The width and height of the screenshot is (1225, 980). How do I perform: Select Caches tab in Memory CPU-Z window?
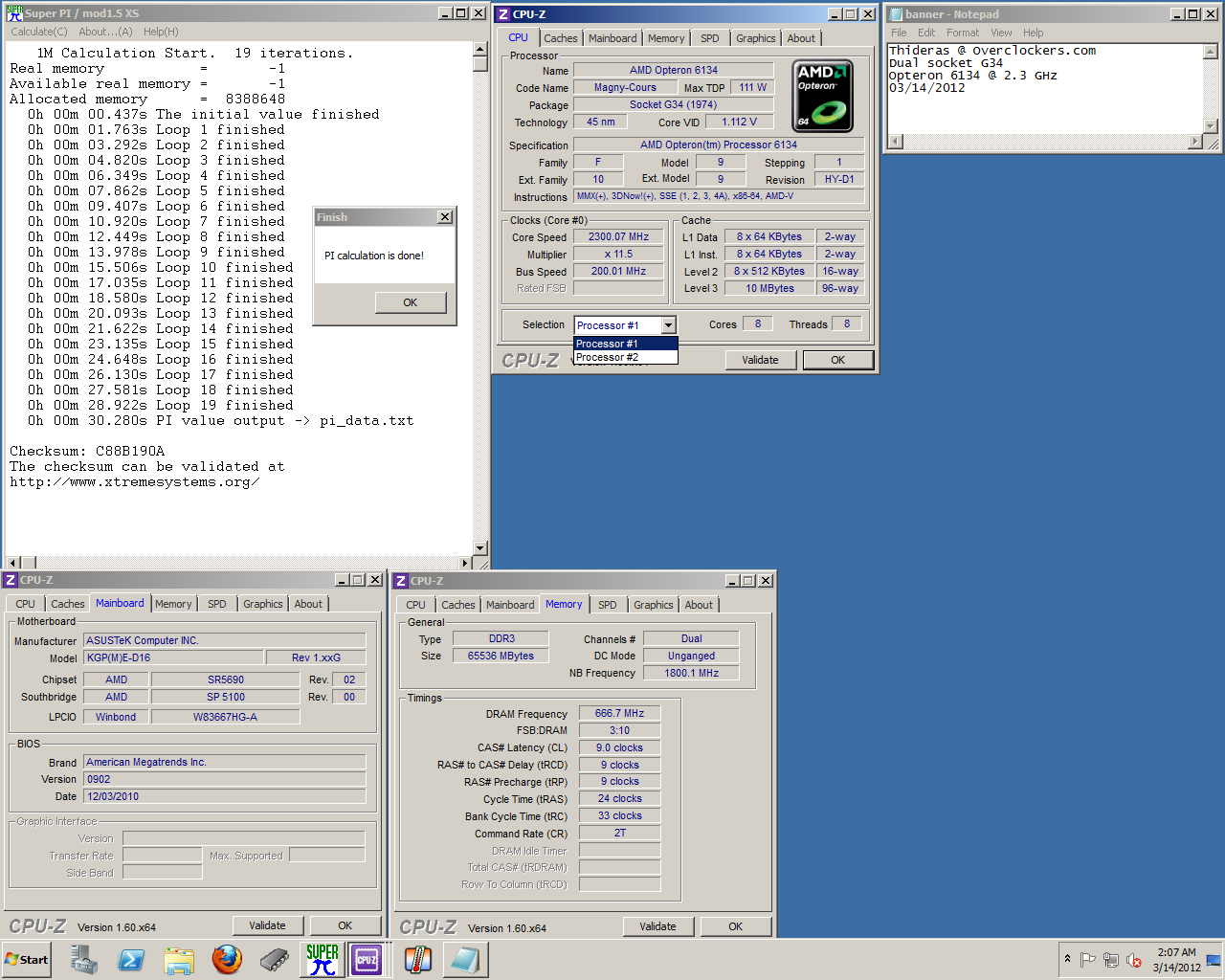pyautogui.click(x=458, y=605)
